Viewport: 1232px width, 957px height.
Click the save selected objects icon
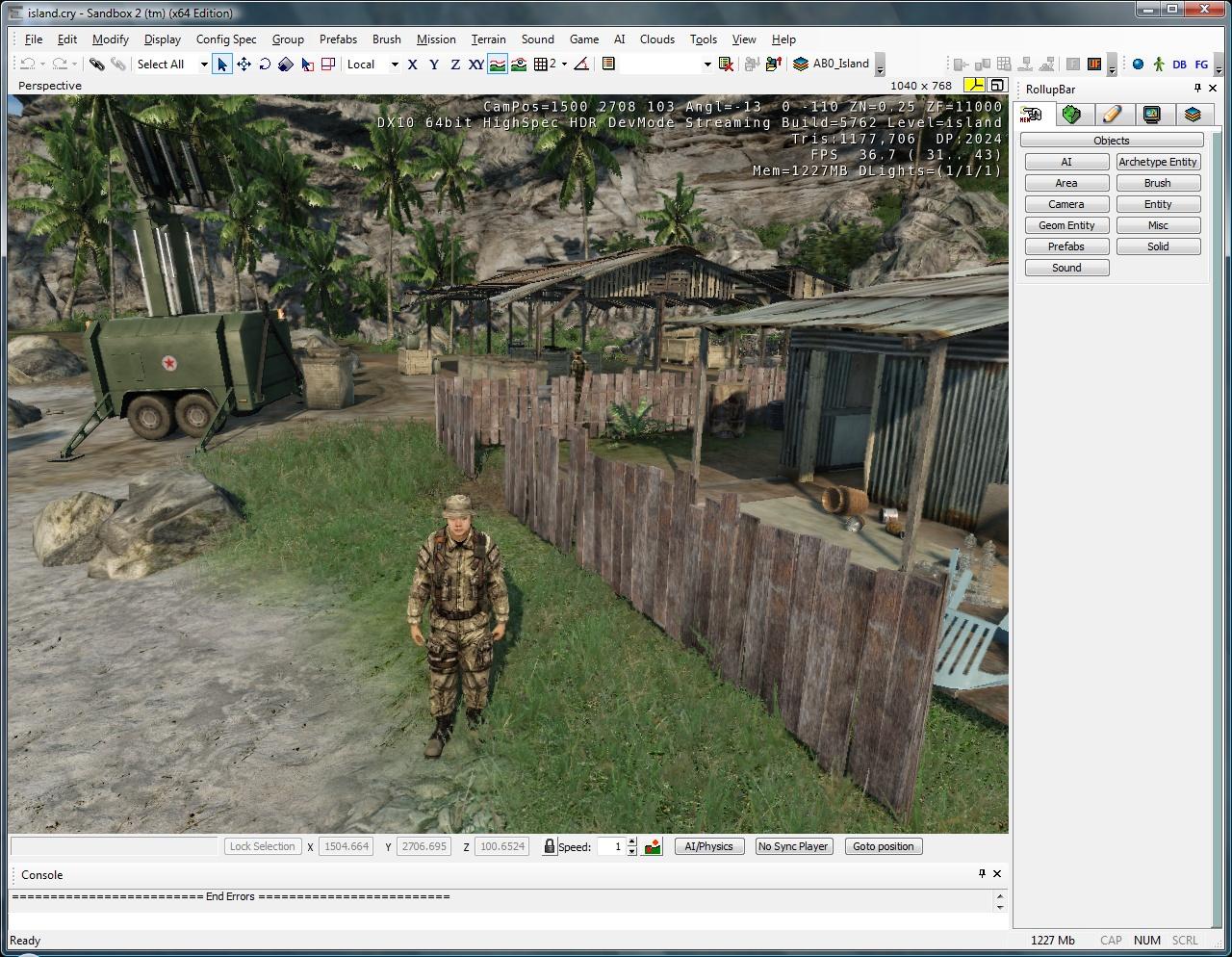752,65
